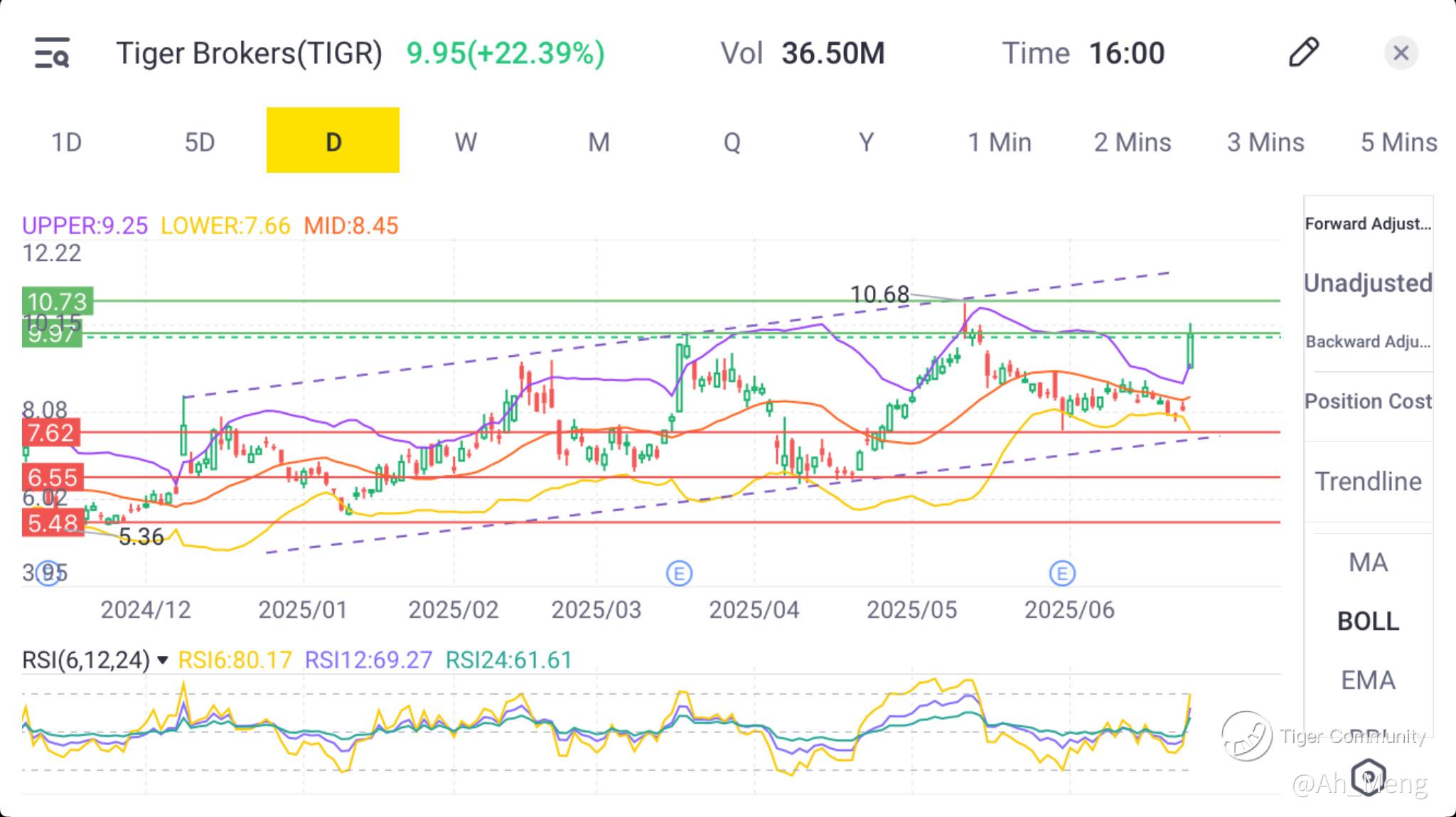Screen dimensions: 1456x817
Task: Select the EMA indicator overlay
Action: [1368, 680]
